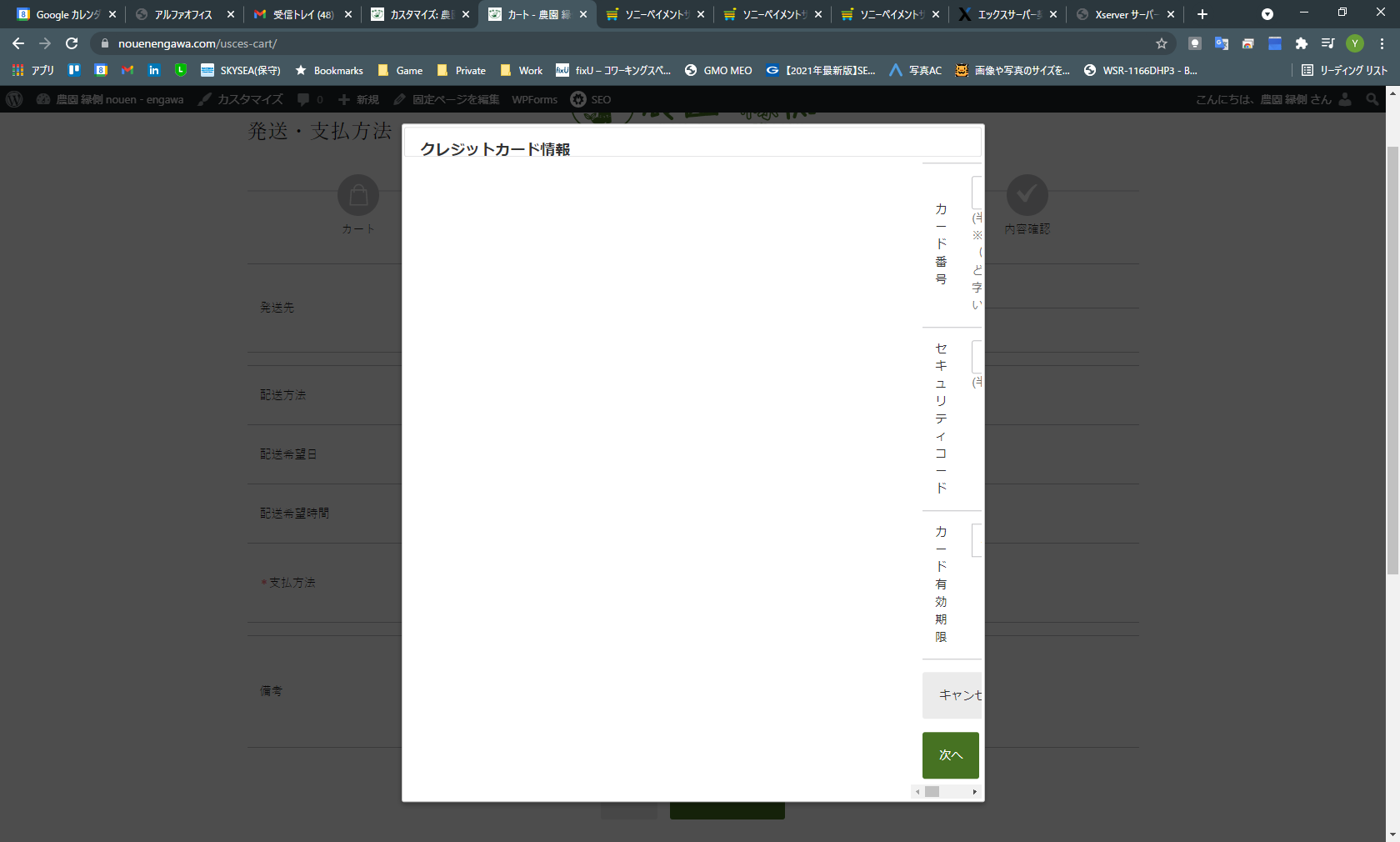Open fixU コワーキング bookmark
This screenshot has height=842, width=1400.
coord(613,71)
